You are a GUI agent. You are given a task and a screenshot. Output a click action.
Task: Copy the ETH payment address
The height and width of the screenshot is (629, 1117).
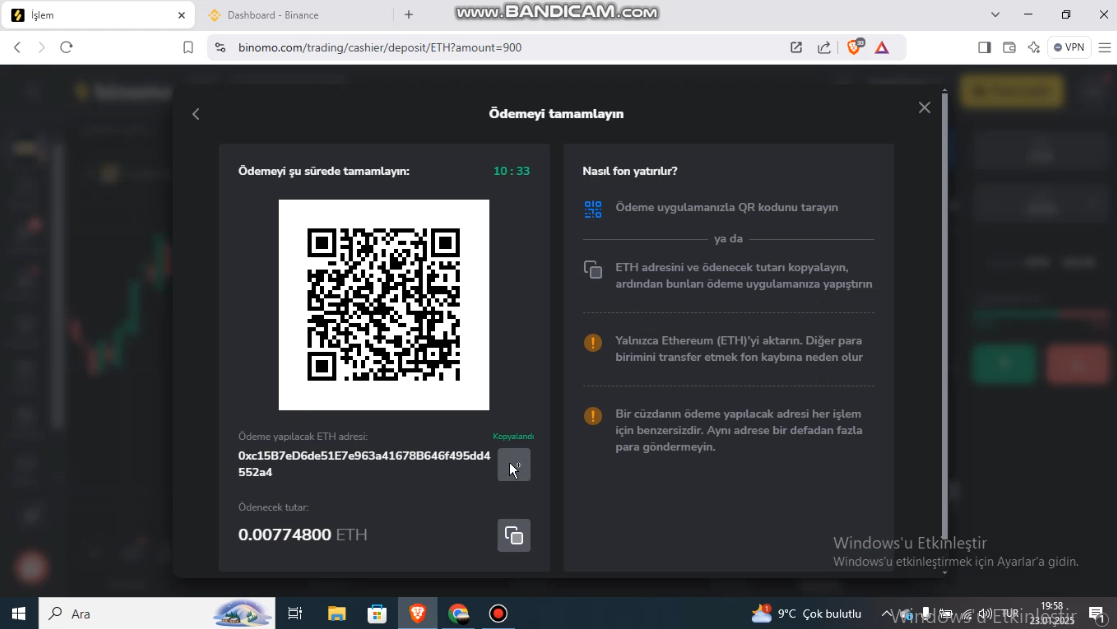(514, 465)
